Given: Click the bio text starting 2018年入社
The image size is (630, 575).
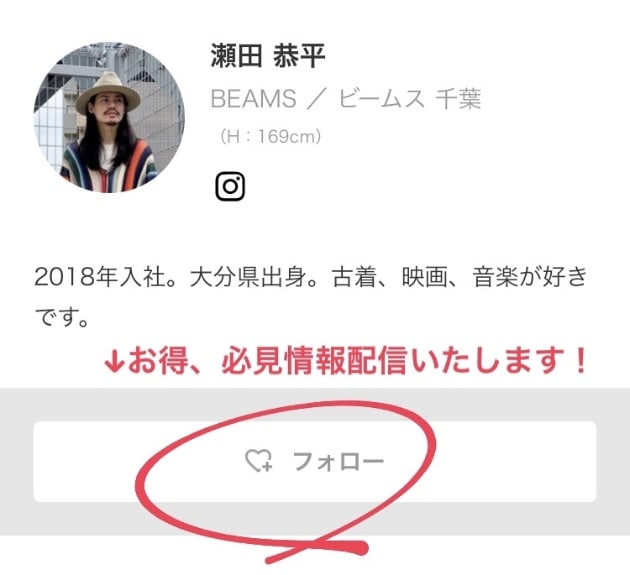Looking at the screenshot, I should coord(311,297).
